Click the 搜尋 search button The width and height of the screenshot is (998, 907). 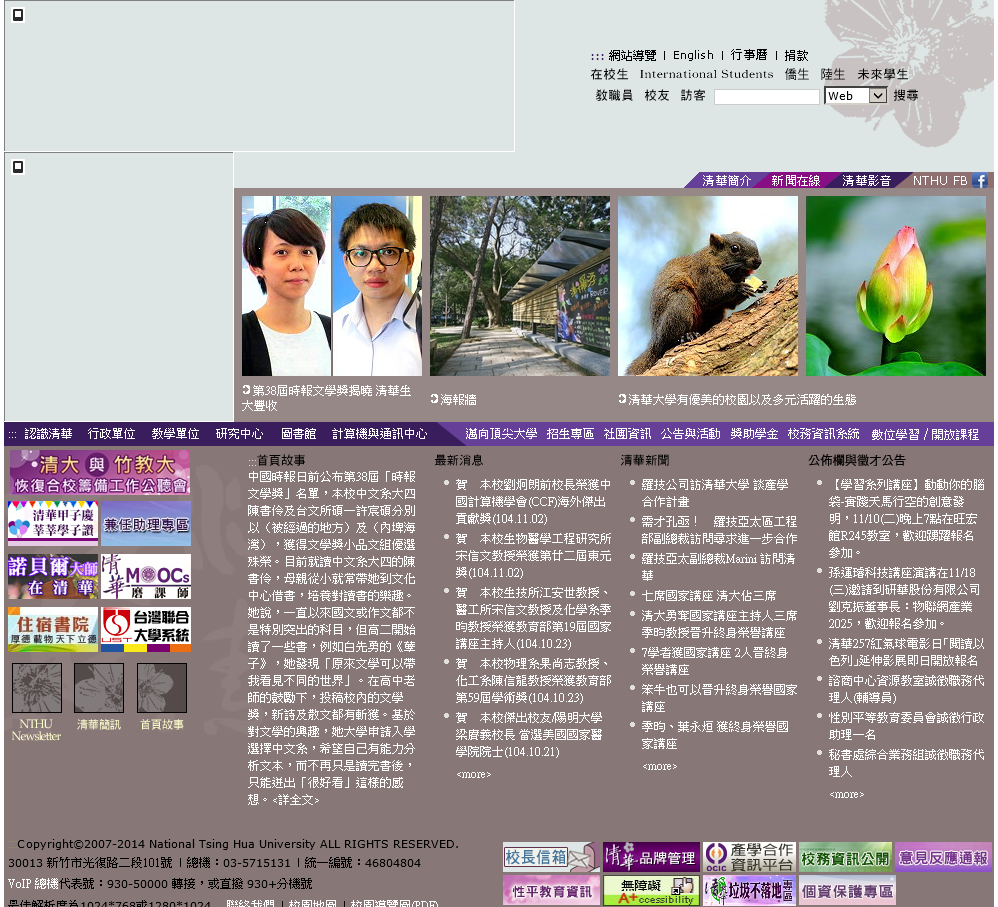(x=906, y=95)
